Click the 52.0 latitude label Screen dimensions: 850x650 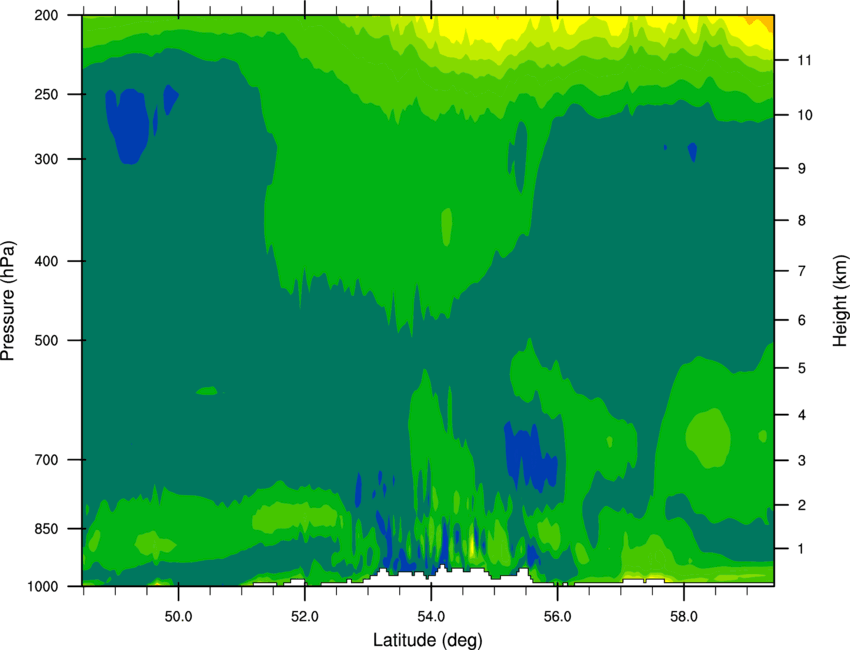pyautogui.click(x=305, y=617)
